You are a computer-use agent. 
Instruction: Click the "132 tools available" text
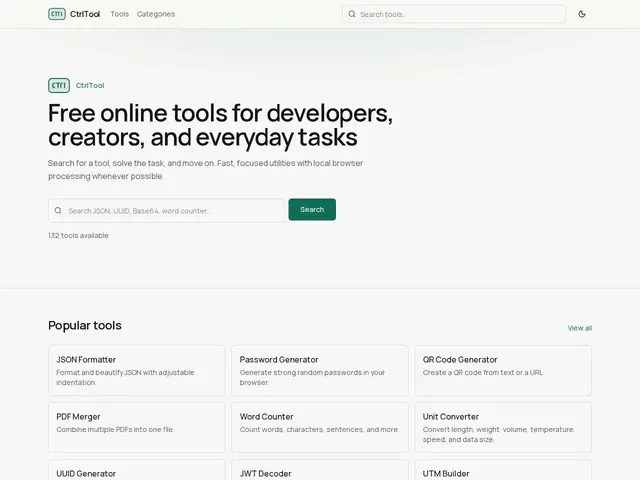click(78, 236)
